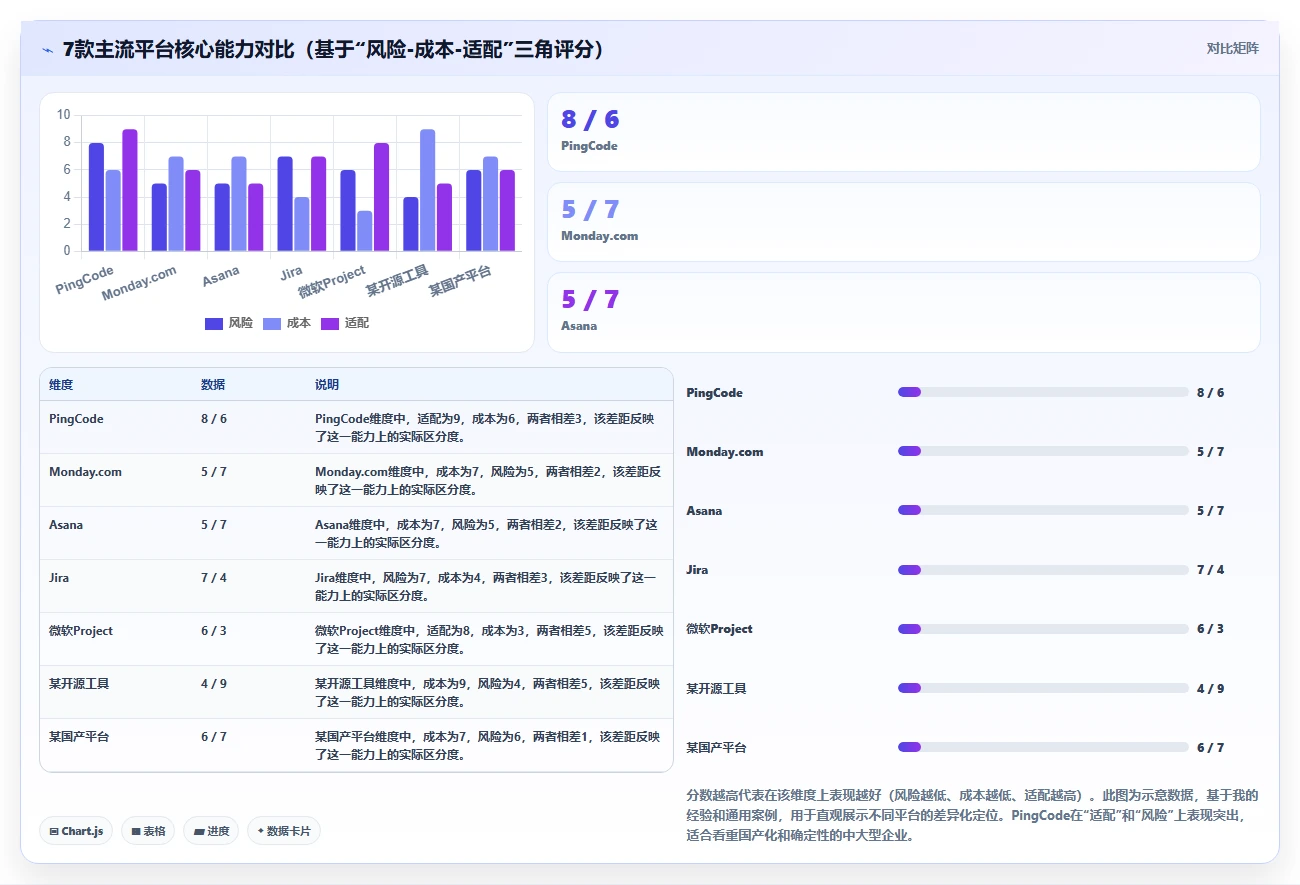1300x885 pixels.
Task: Click the 6 / 7 value in the table
Action: [x=214, y=737]
